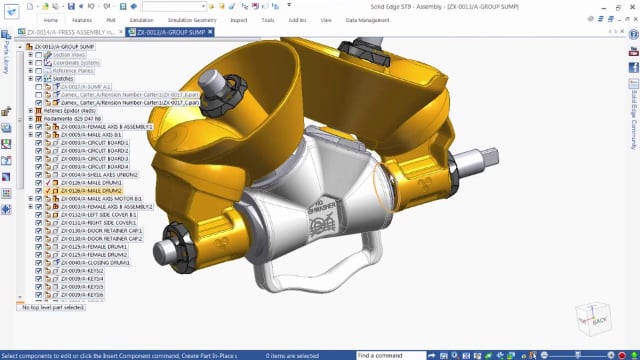Viewport: 640px width, 360px height.
Task: Open the Solid Edge application button
Action: (x=11, y=11)
